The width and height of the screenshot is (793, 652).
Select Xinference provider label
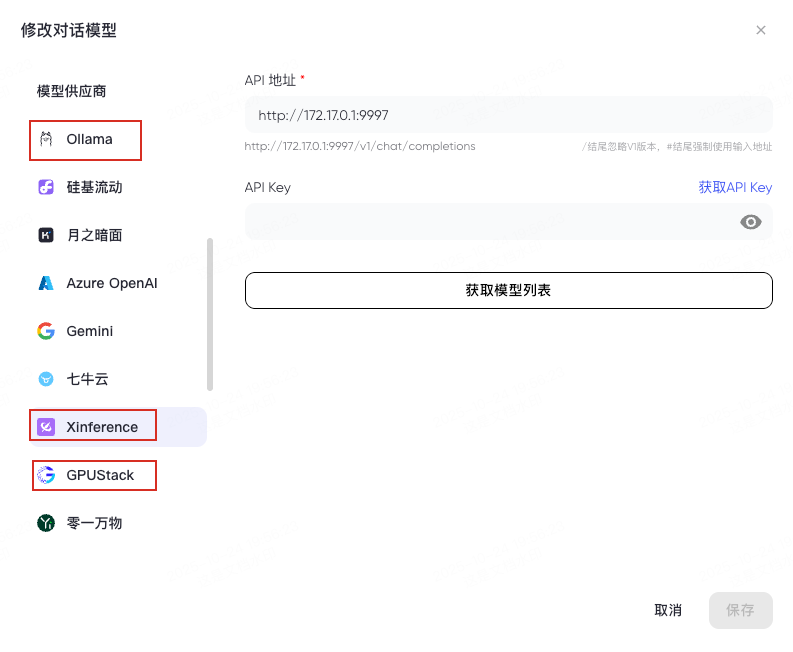[x=102, y=427]
